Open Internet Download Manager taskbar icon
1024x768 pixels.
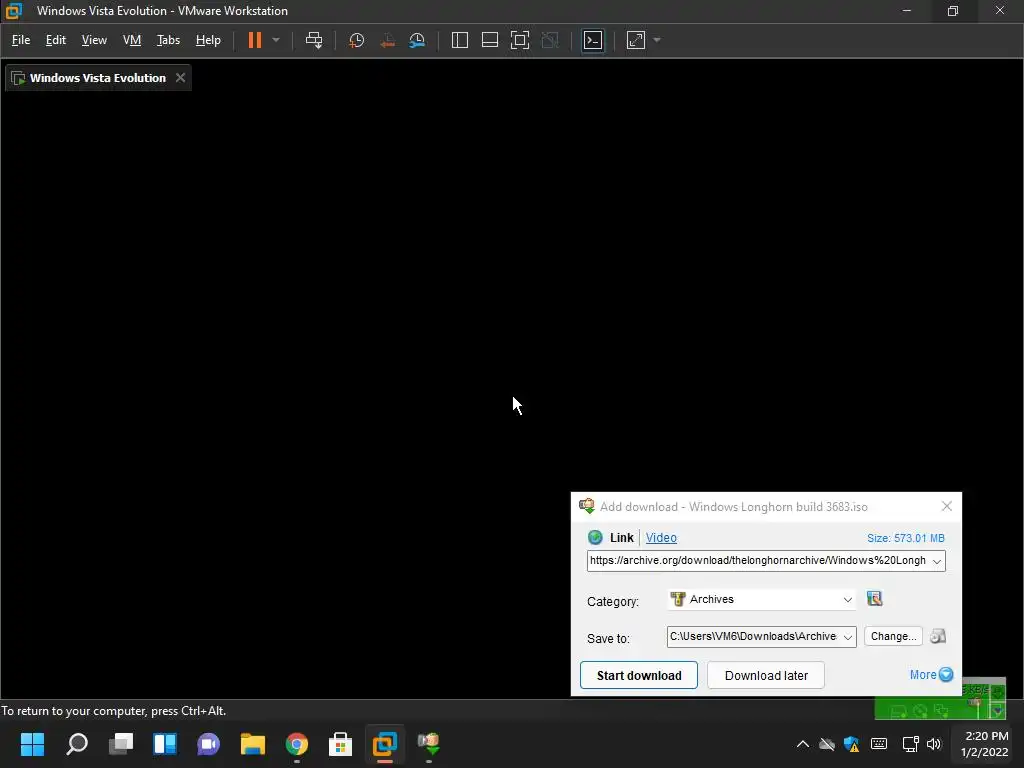[x=428, y=744]
